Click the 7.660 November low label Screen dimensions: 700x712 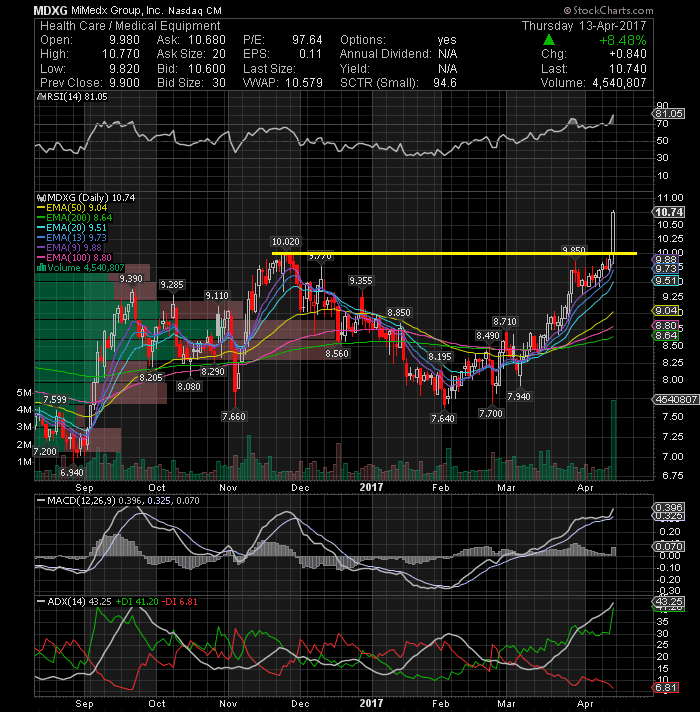(x=234, y=416)
